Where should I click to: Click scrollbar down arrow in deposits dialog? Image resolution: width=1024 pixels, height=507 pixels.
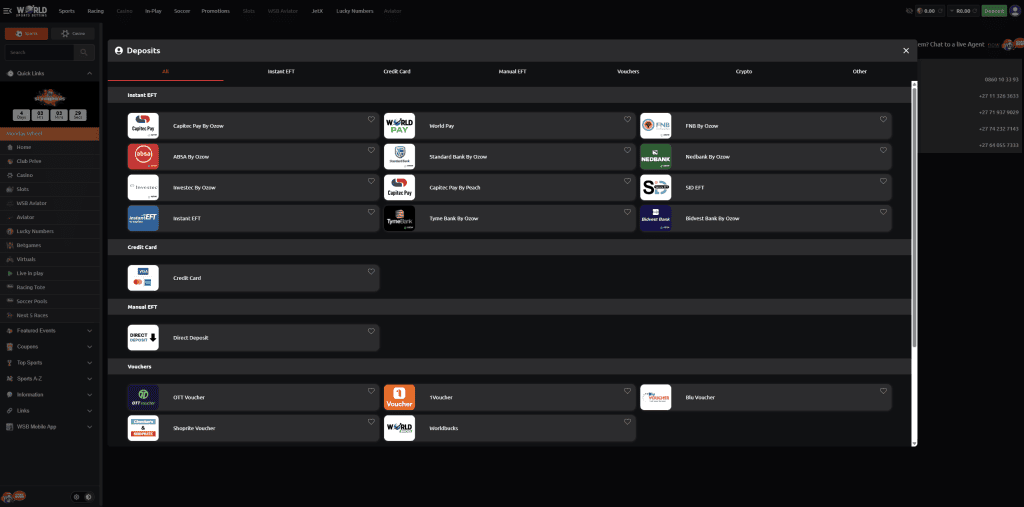coord(914,443)
